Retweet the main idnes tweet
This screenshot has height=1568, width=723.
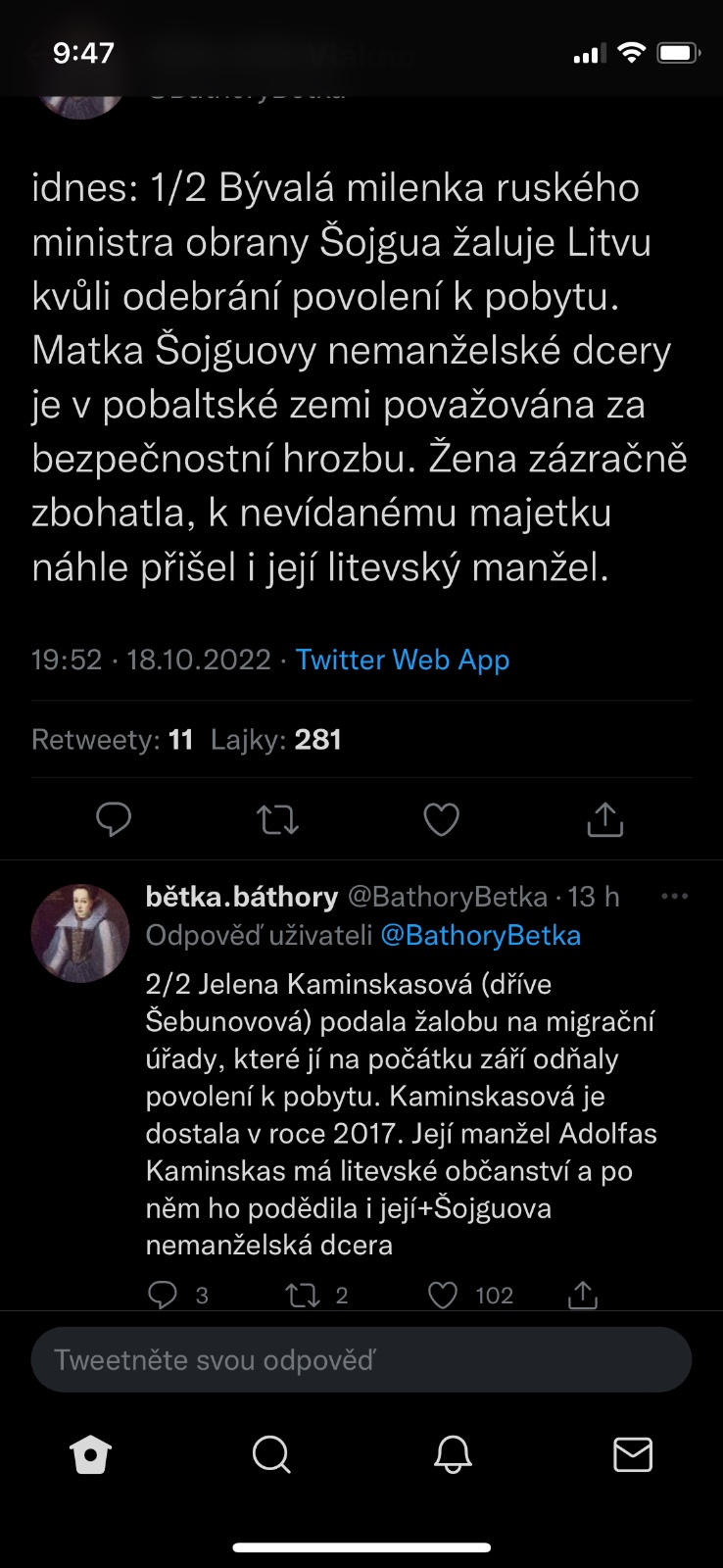click(277, 819)
